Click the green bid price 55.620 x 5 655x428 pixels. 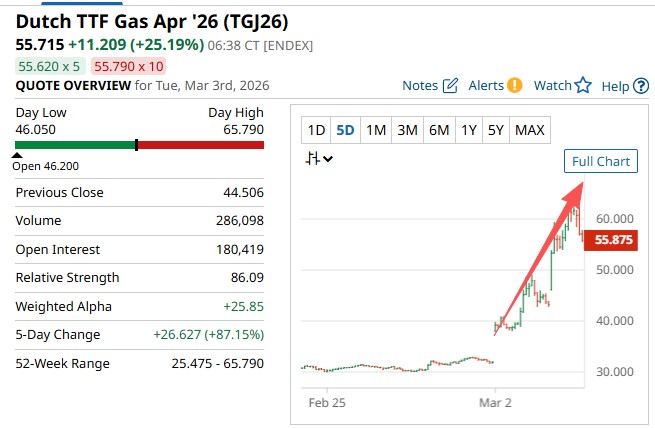pos(50,65)
